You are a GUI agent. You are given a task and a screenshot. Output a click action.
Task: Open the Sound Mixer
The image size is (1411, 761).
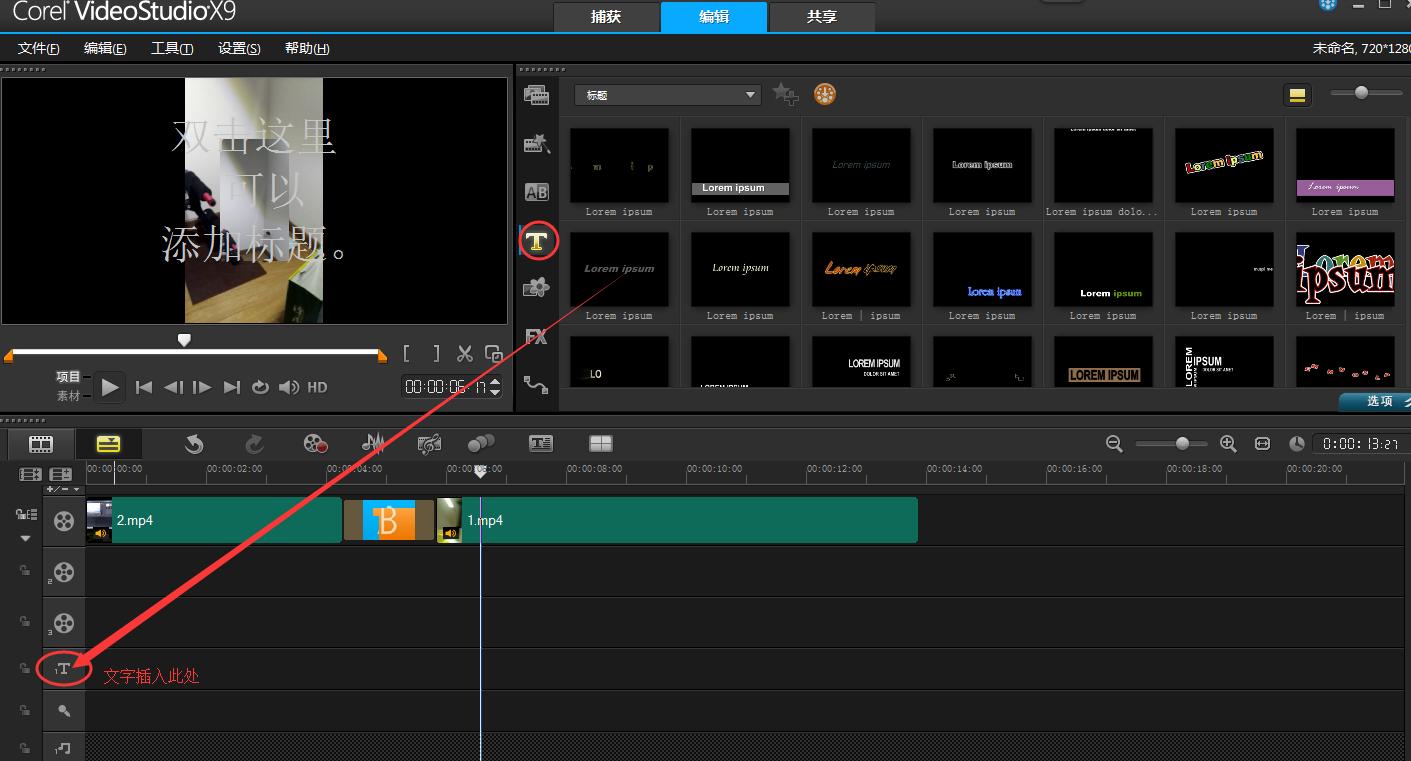click(x=374, y=443)
